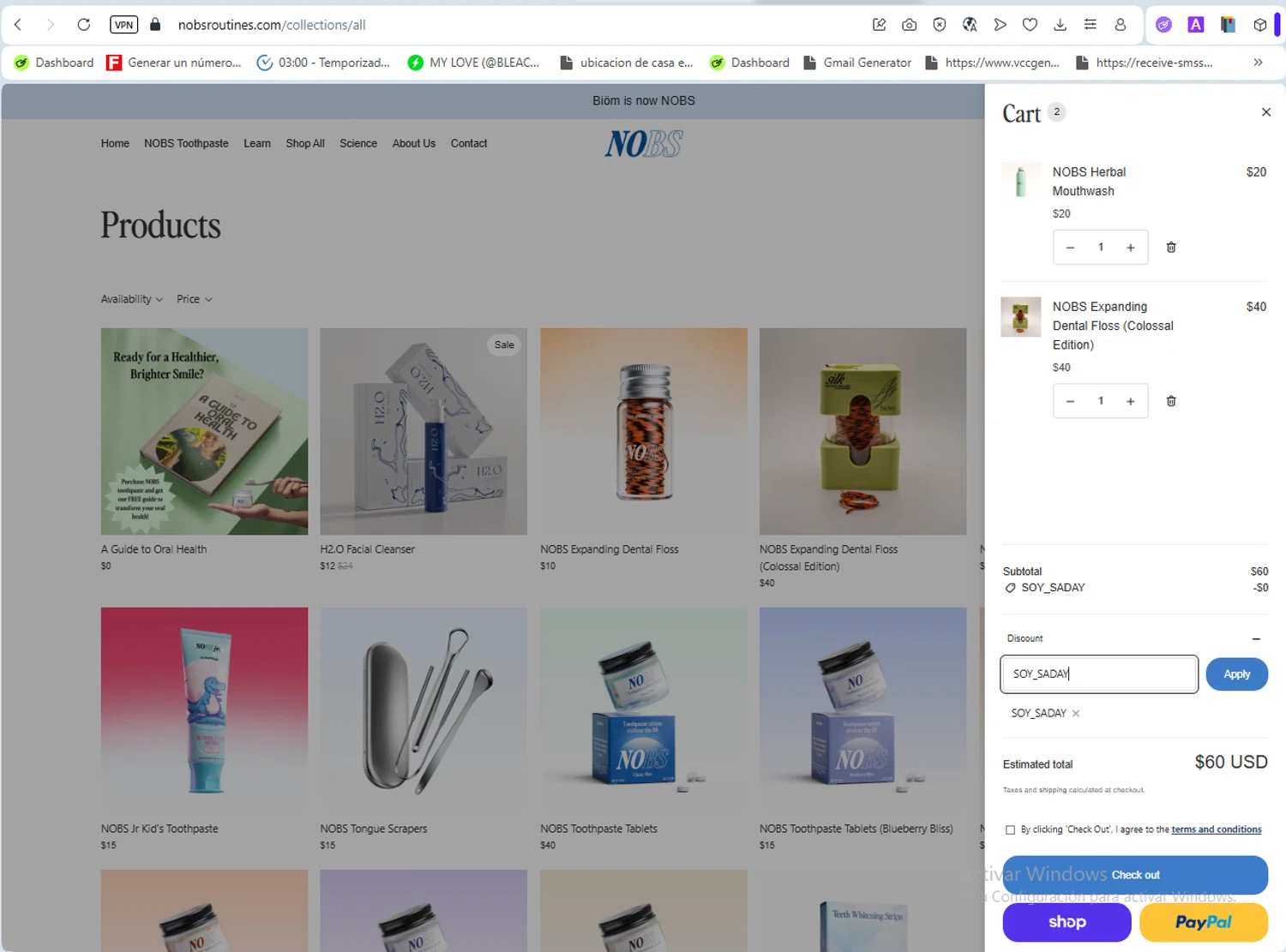This screenshot has height=952, width=1286.
Task: Remove NOBS Herbal Mouthwash with trash icon
Action: pos(1171,248)
